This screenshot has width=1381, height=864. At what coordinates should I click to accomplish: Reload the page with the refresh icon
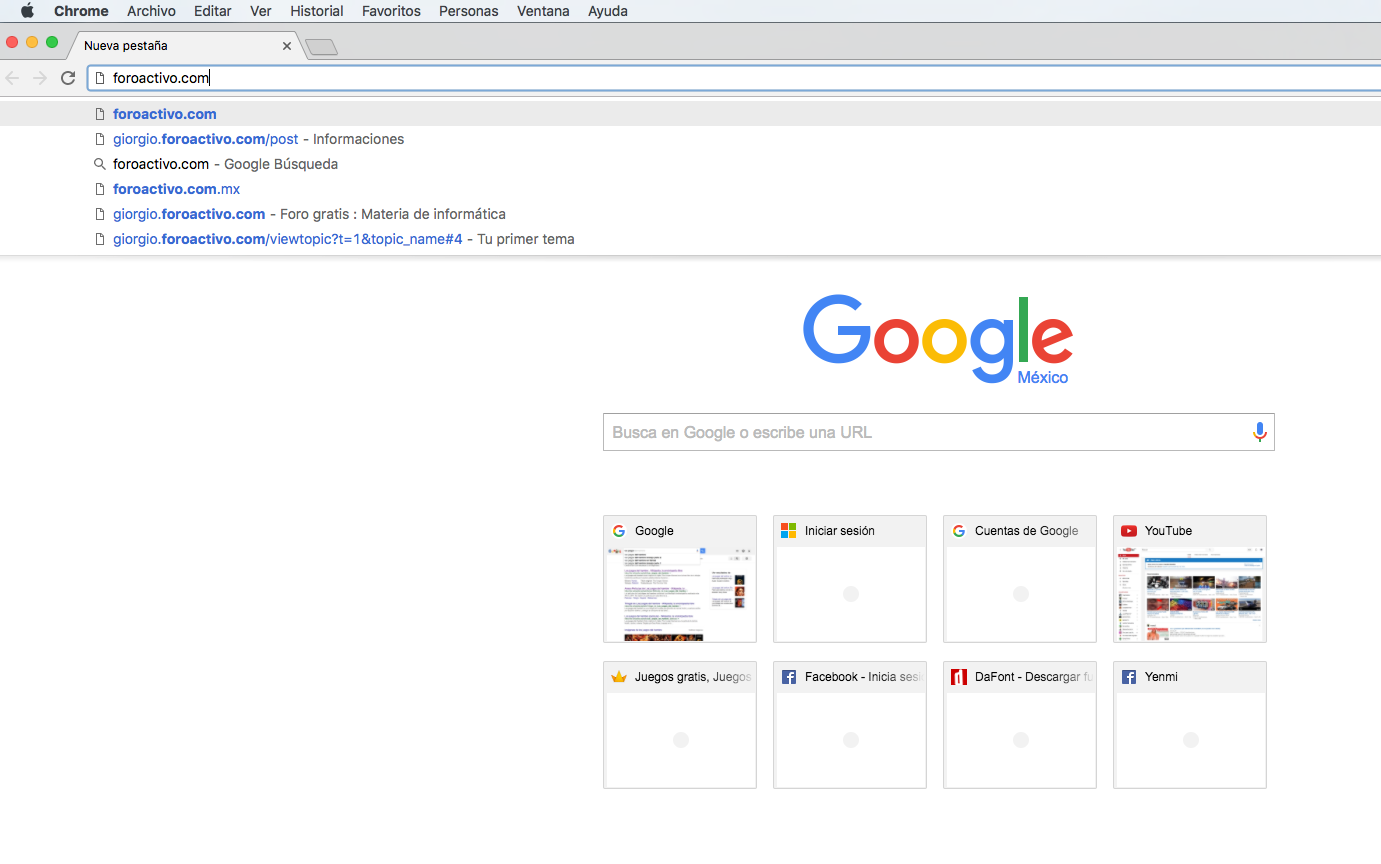pyautogui.click(x=68, y=78)
